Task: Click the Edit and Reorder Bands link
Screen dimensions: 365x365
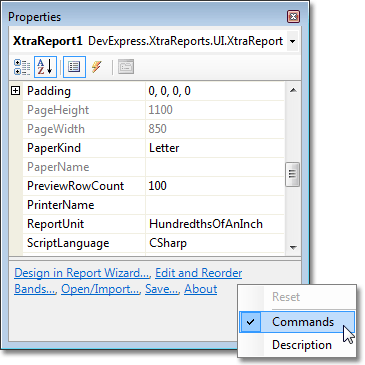Action: 199,273
